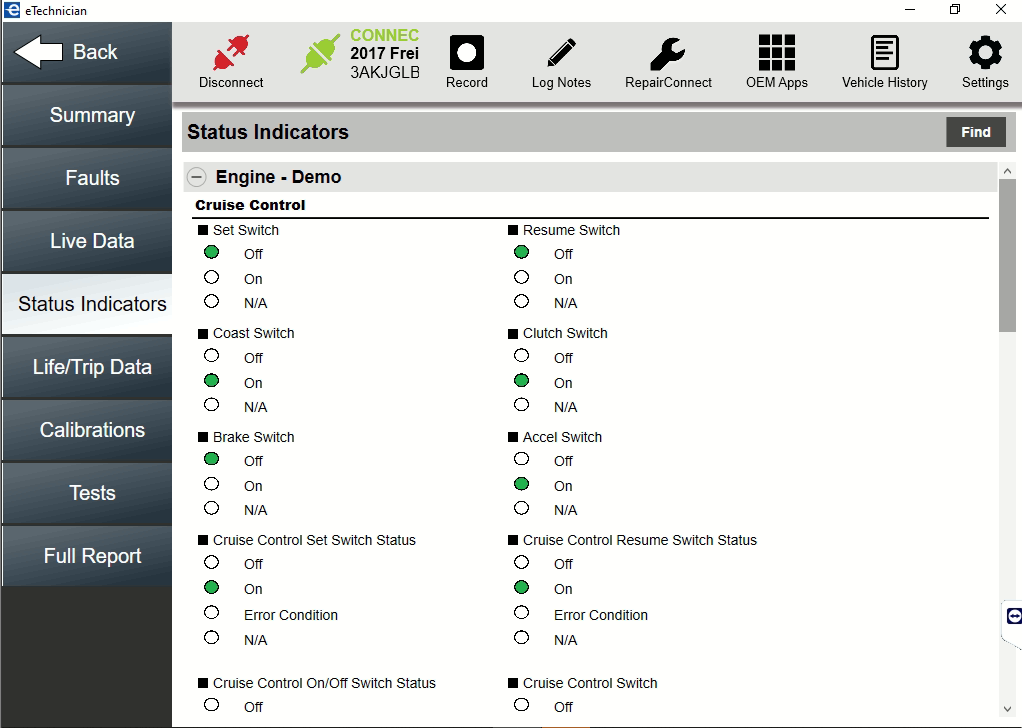The image size is (1022, 728).
Task: Click the green connection status icon
Action: 321,52
